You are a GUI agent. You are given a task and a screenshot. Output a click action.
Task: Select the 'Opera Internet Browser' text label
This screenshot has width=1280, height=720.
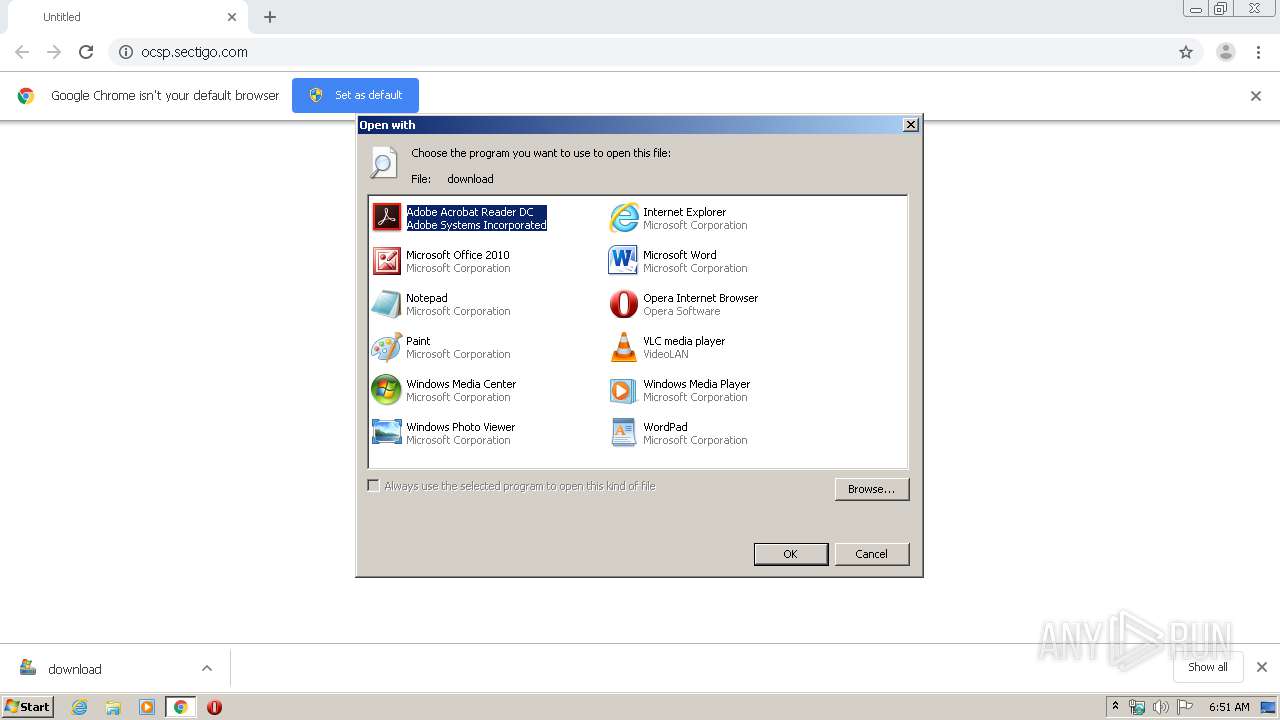click(x=700, y=298)
